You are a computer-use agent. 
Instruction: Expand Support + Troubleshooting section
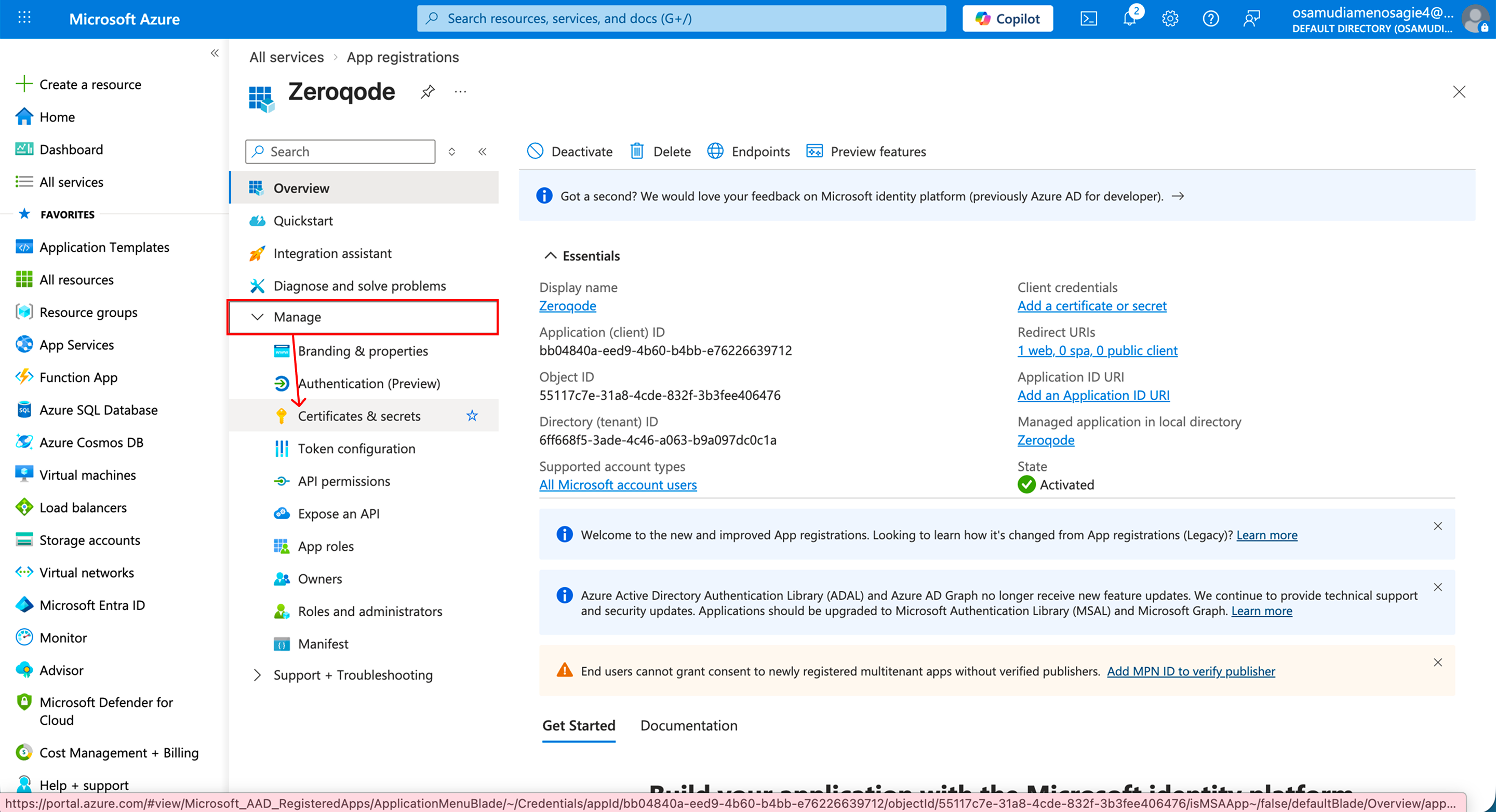coord(257,675)
